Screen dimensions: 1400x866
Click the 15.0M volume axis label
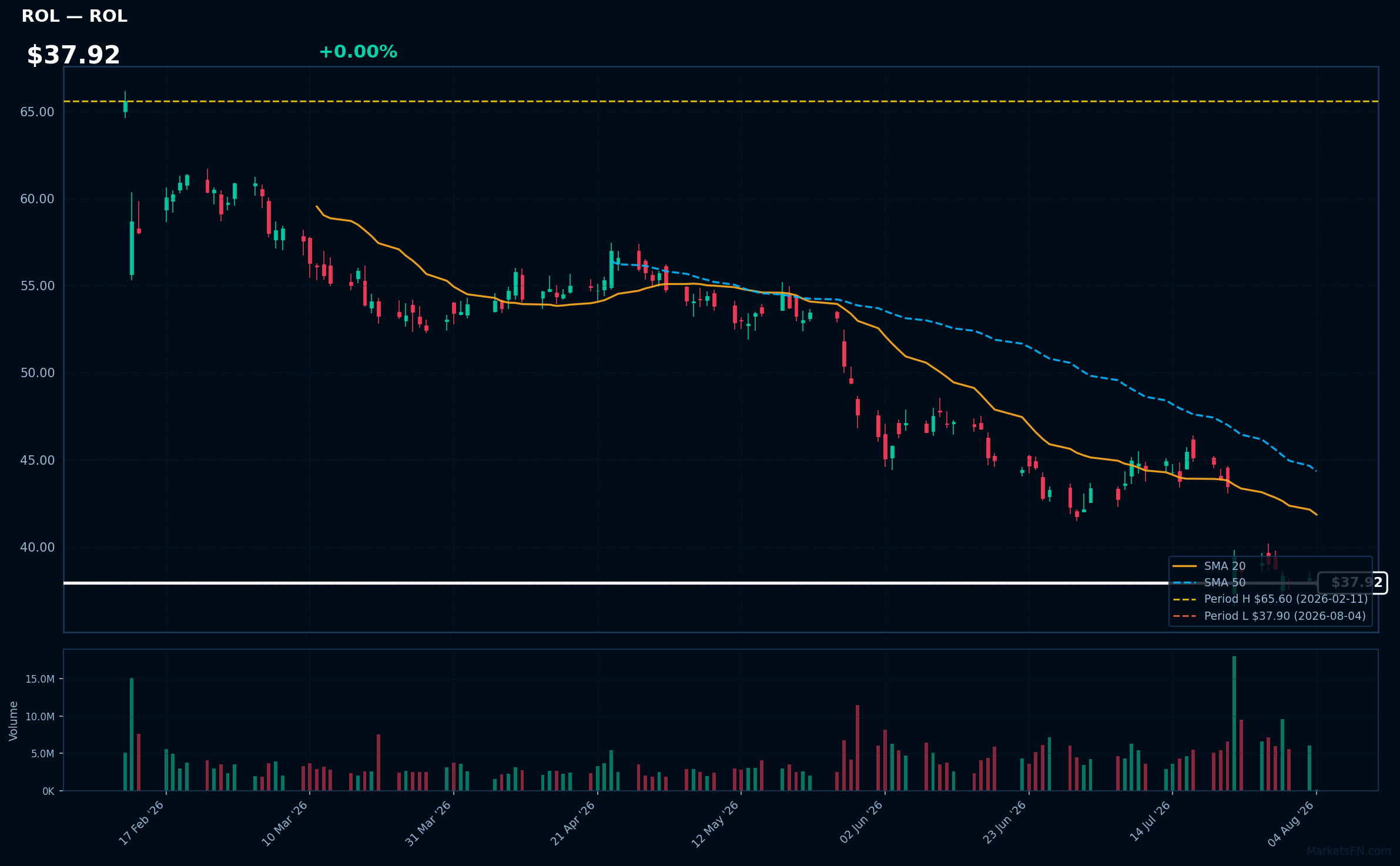40,679
